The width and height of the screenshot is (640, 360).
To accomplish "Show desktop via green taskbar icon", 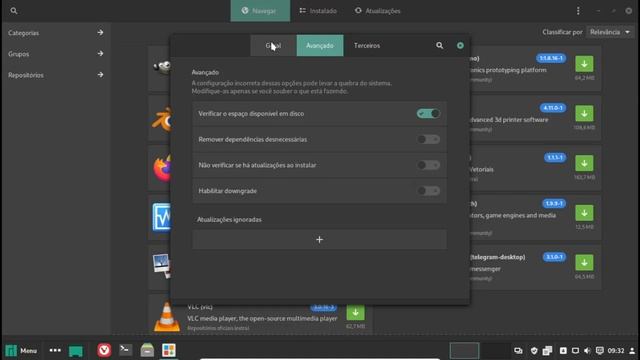I will coord(76,351).
